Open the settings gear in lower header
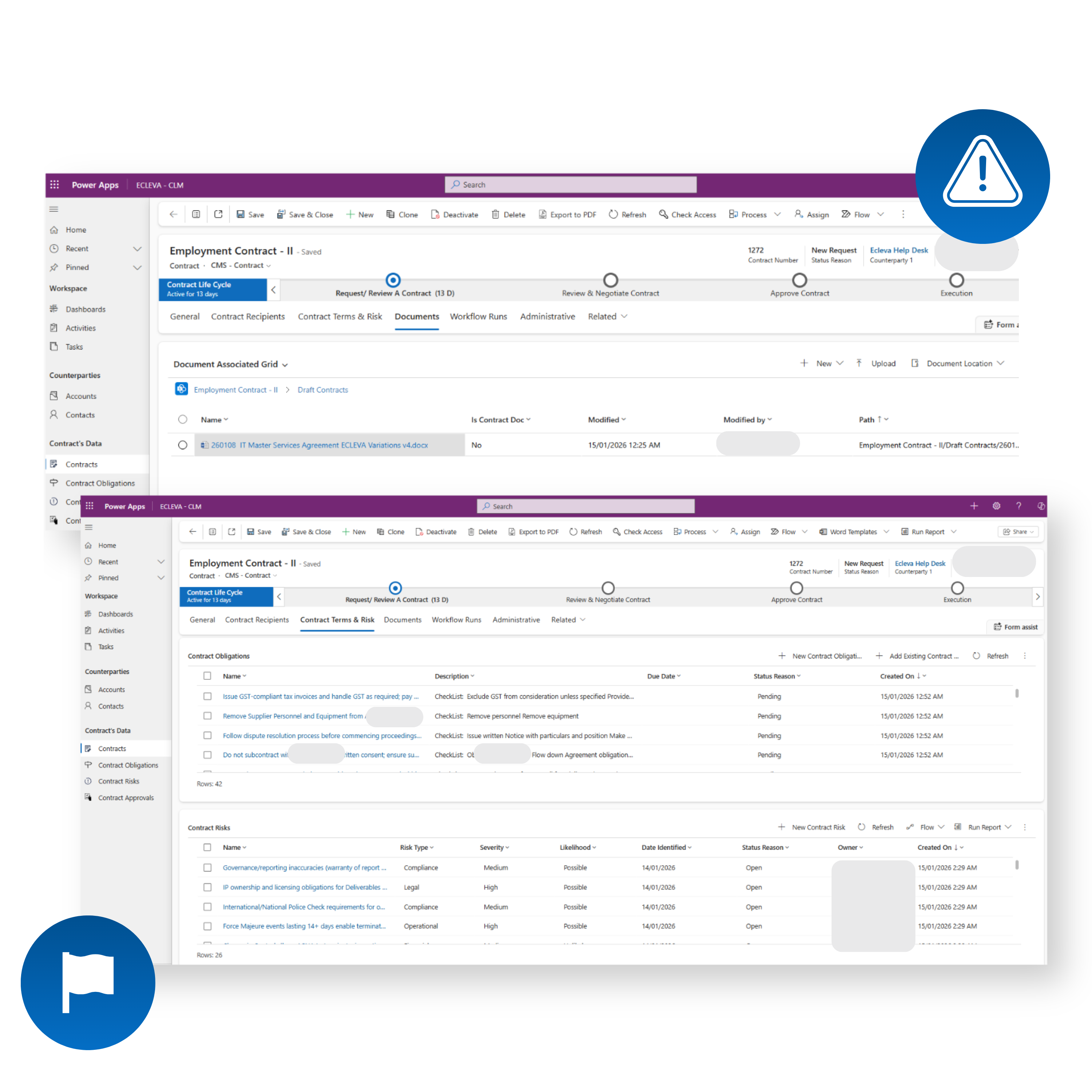Viewport: 1092px width, 1092px height. click(x=997, y=506)
